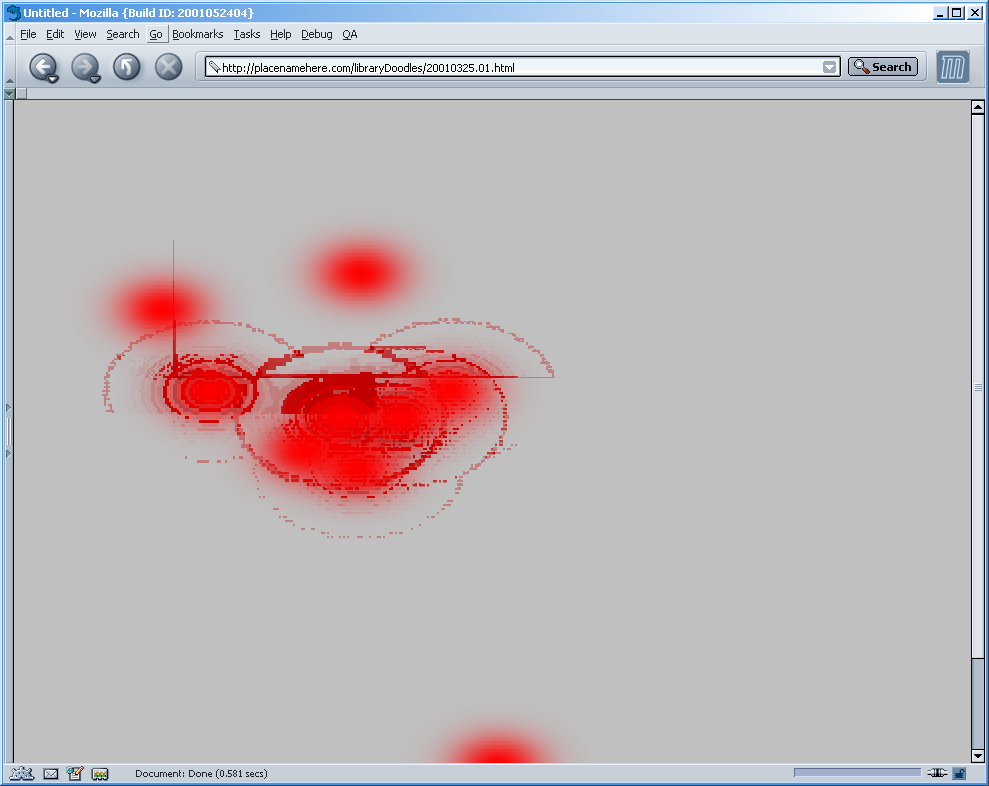This screenshot has width=989, height=786.
Task: Expand the Back button history arrow
Action: pos(54,78)
